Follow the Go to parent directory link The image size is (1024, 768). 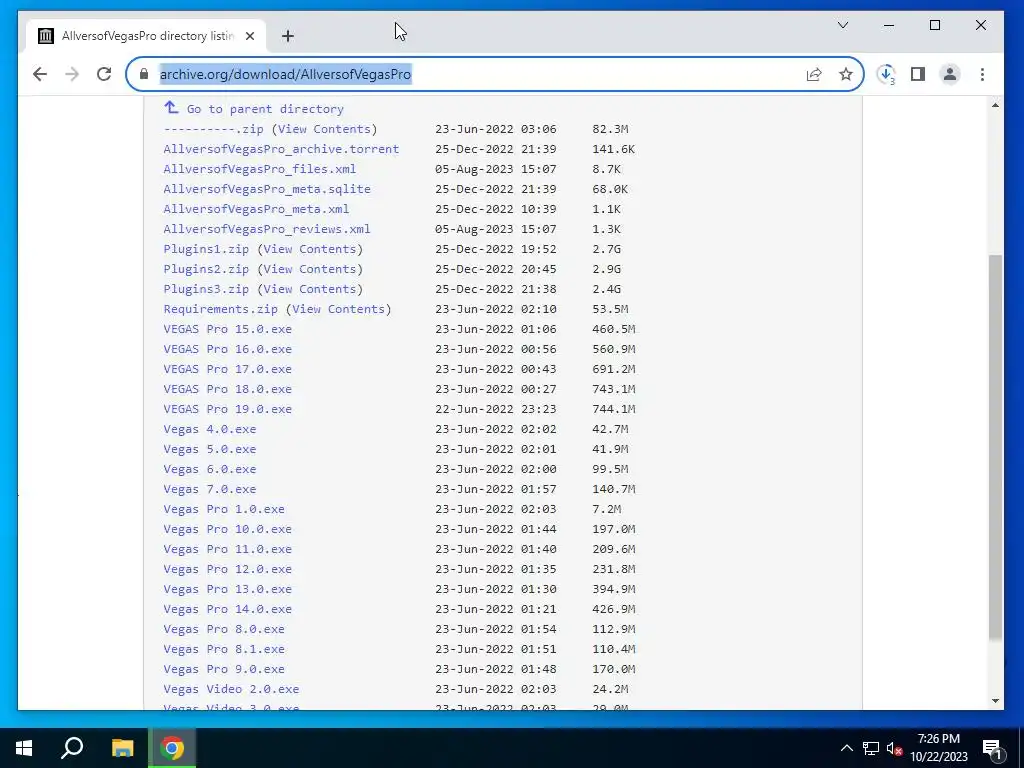coord(264,109)
